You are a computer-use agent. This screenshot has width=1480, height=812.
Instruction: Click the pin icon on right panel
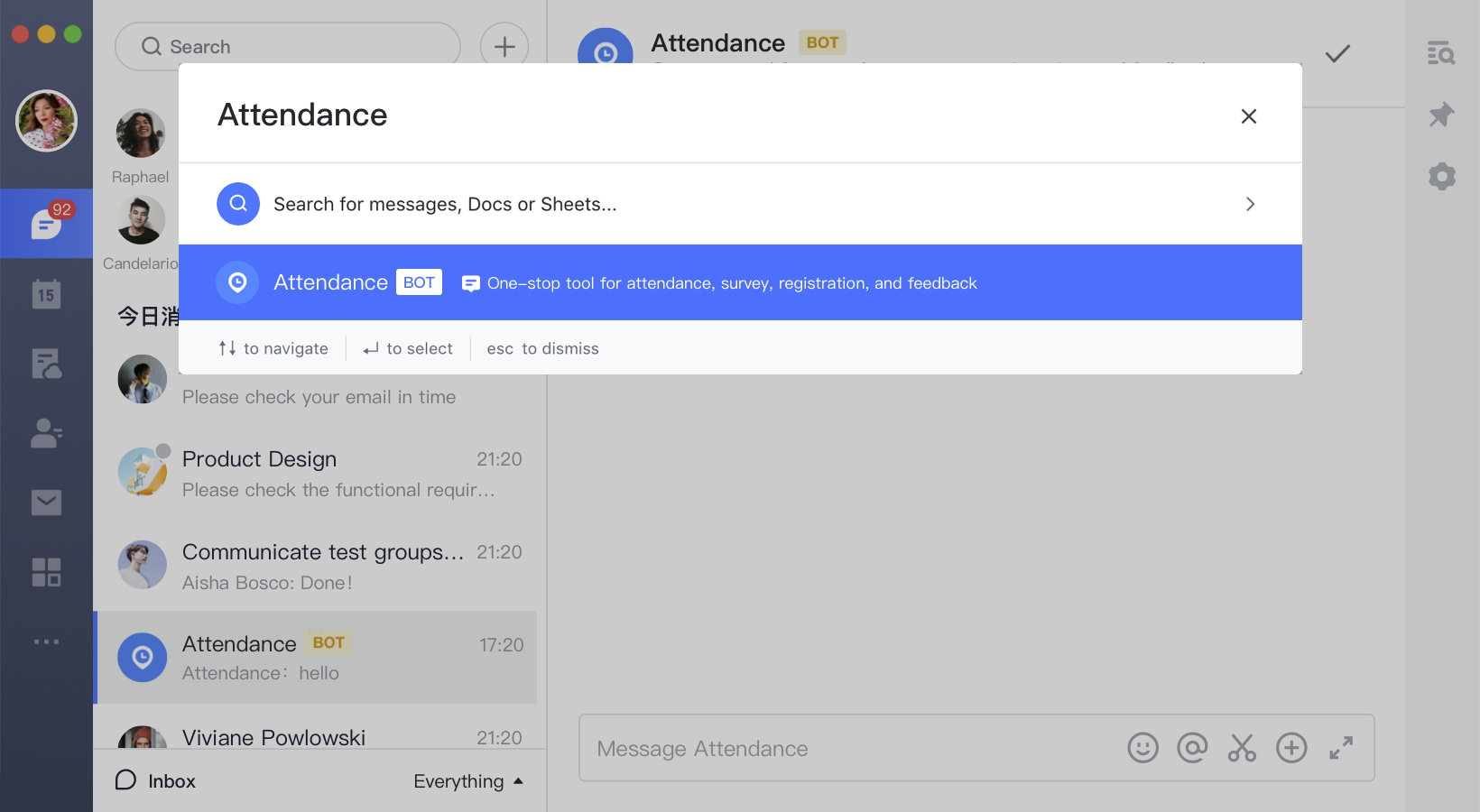(1441, 115)
